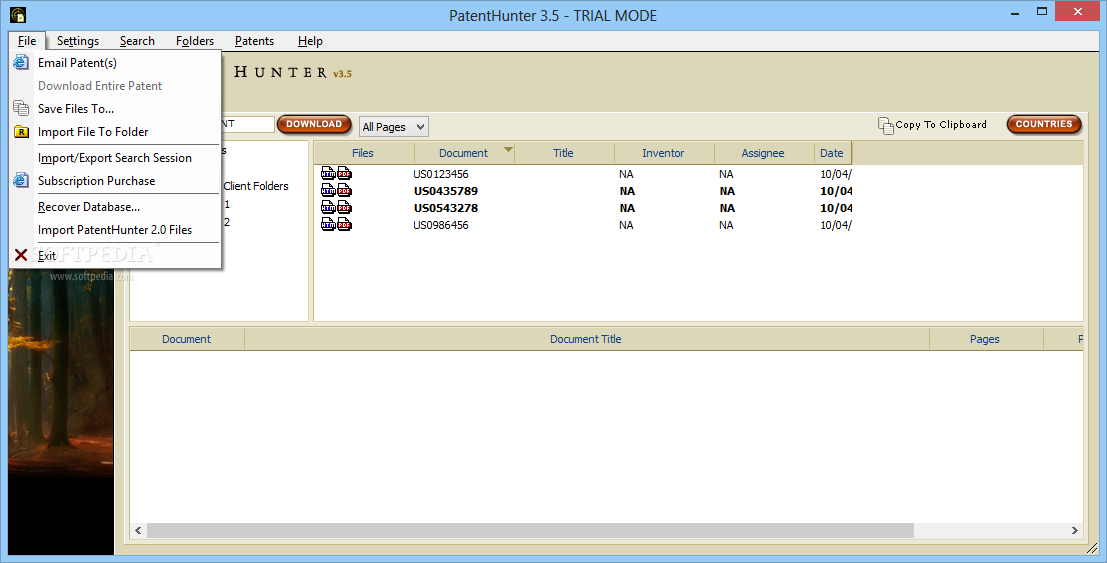Image resolution: width=1107 pixels, height=563 pixels.
Task: Select document US0543278 row text
Action: (445, 208)
